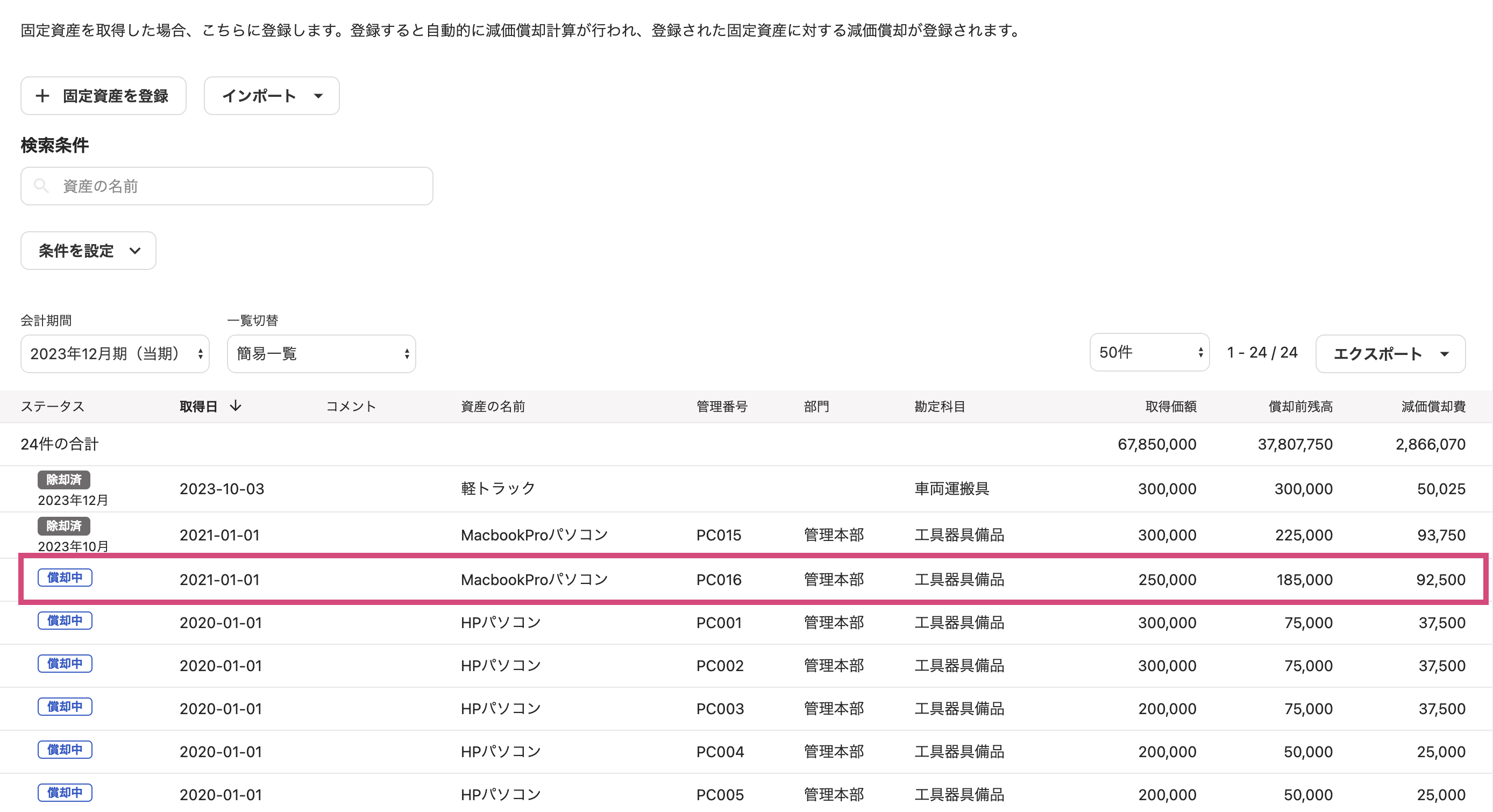Click the 償却中 badge on PC016 row
Screen dimensions: 1493x812
click(x=65, y=577)
